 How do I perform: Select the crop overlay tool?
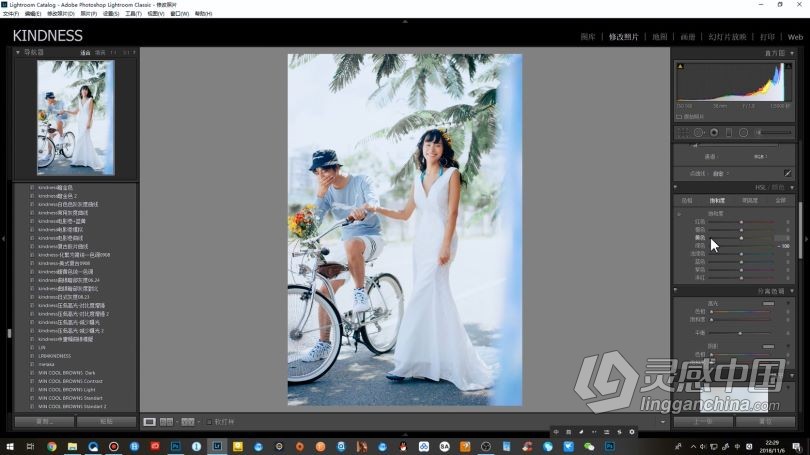[683, 132]
